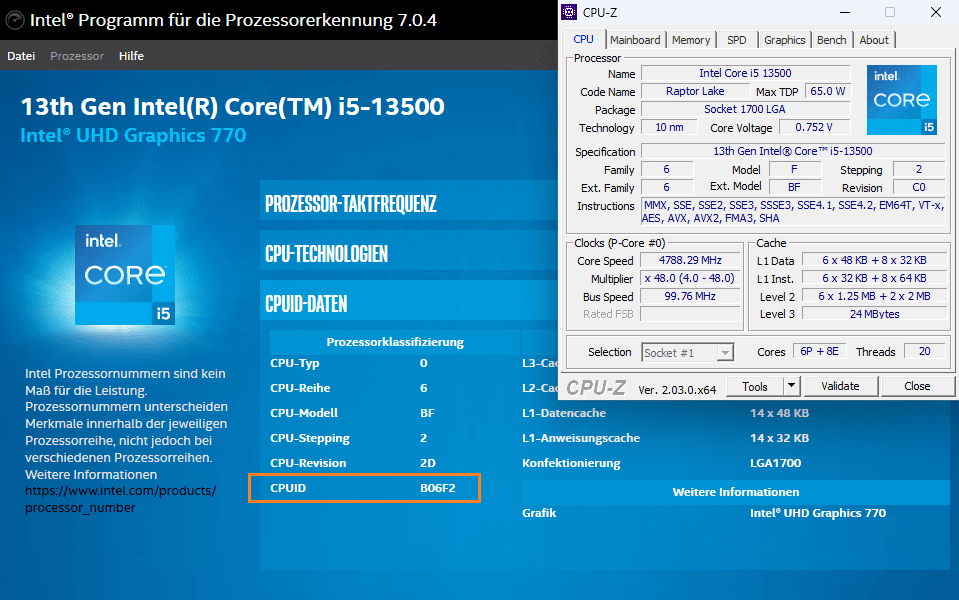Click the Max TDP value 65.0 W
The height and width of the screenshot is (600, 959).
click(x=828, y=91)
